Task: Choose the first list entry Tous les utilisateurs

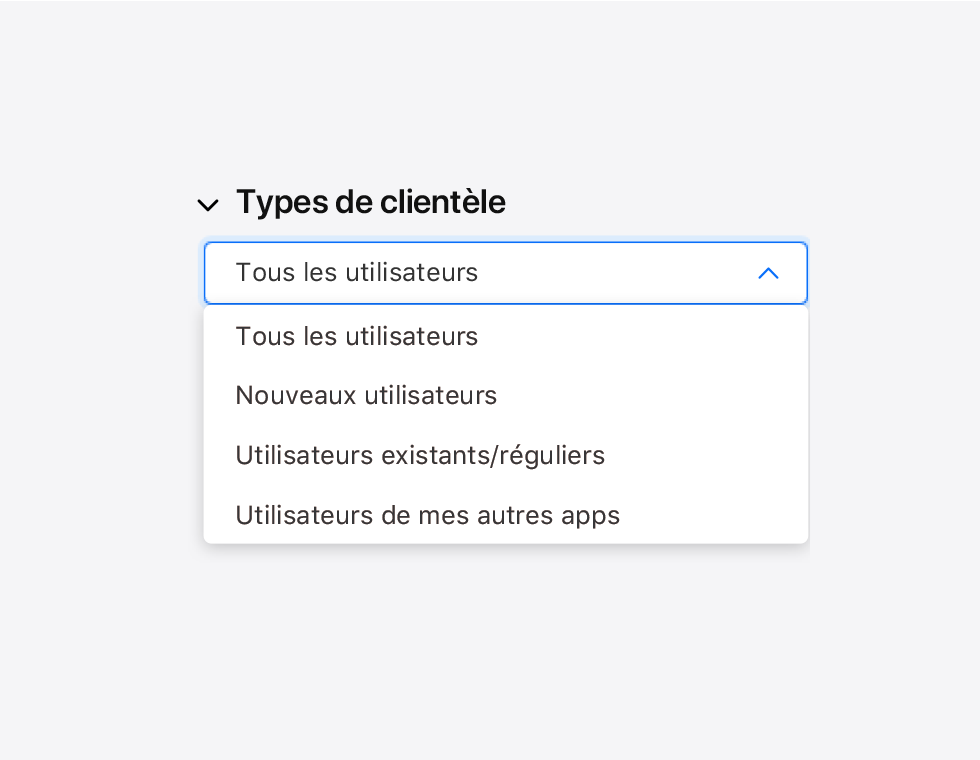Action: point(357,337)
